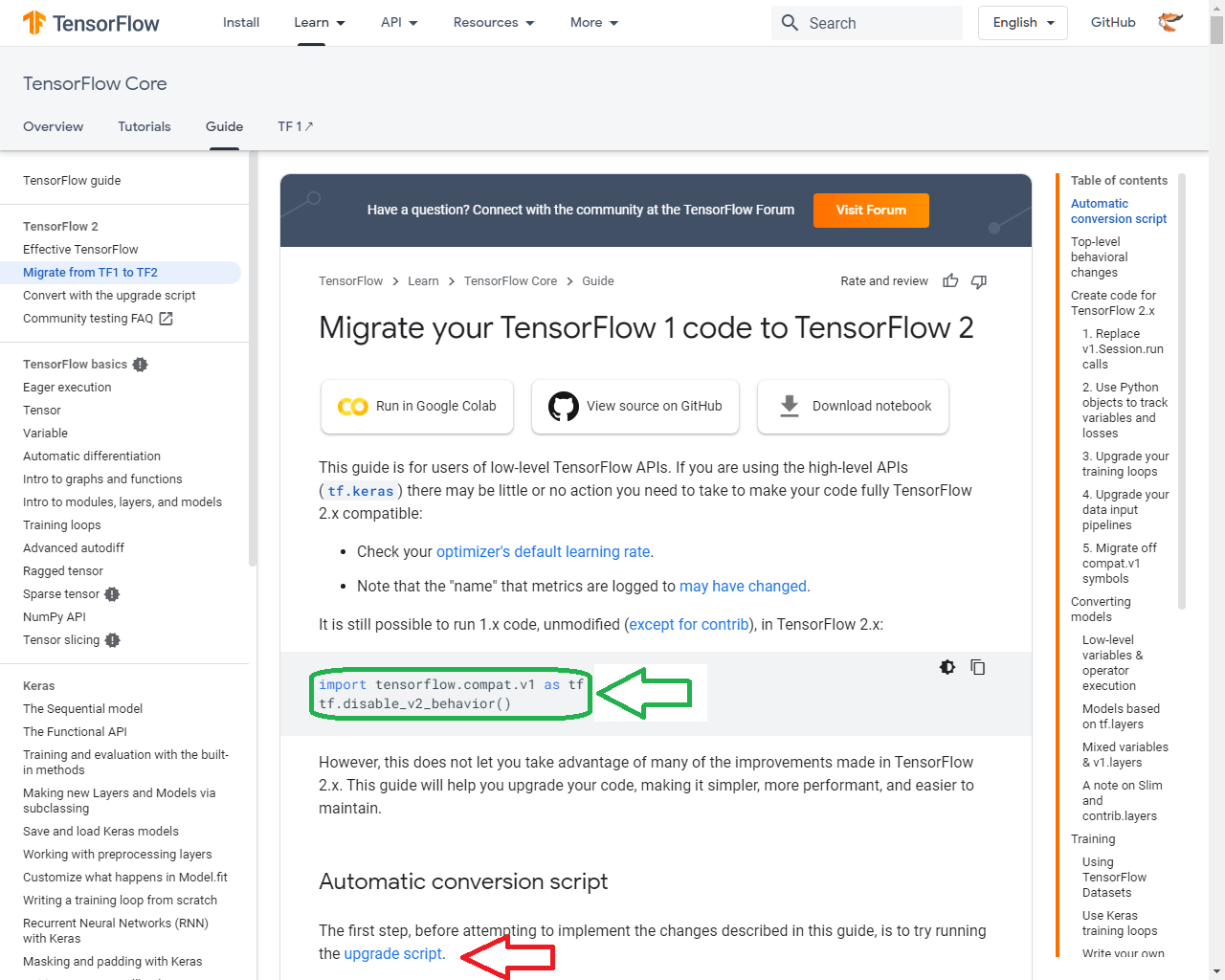This screenshot has width=1225, height=980.
Task: Open the Learn dropdown menu
Action: point(320,23)
